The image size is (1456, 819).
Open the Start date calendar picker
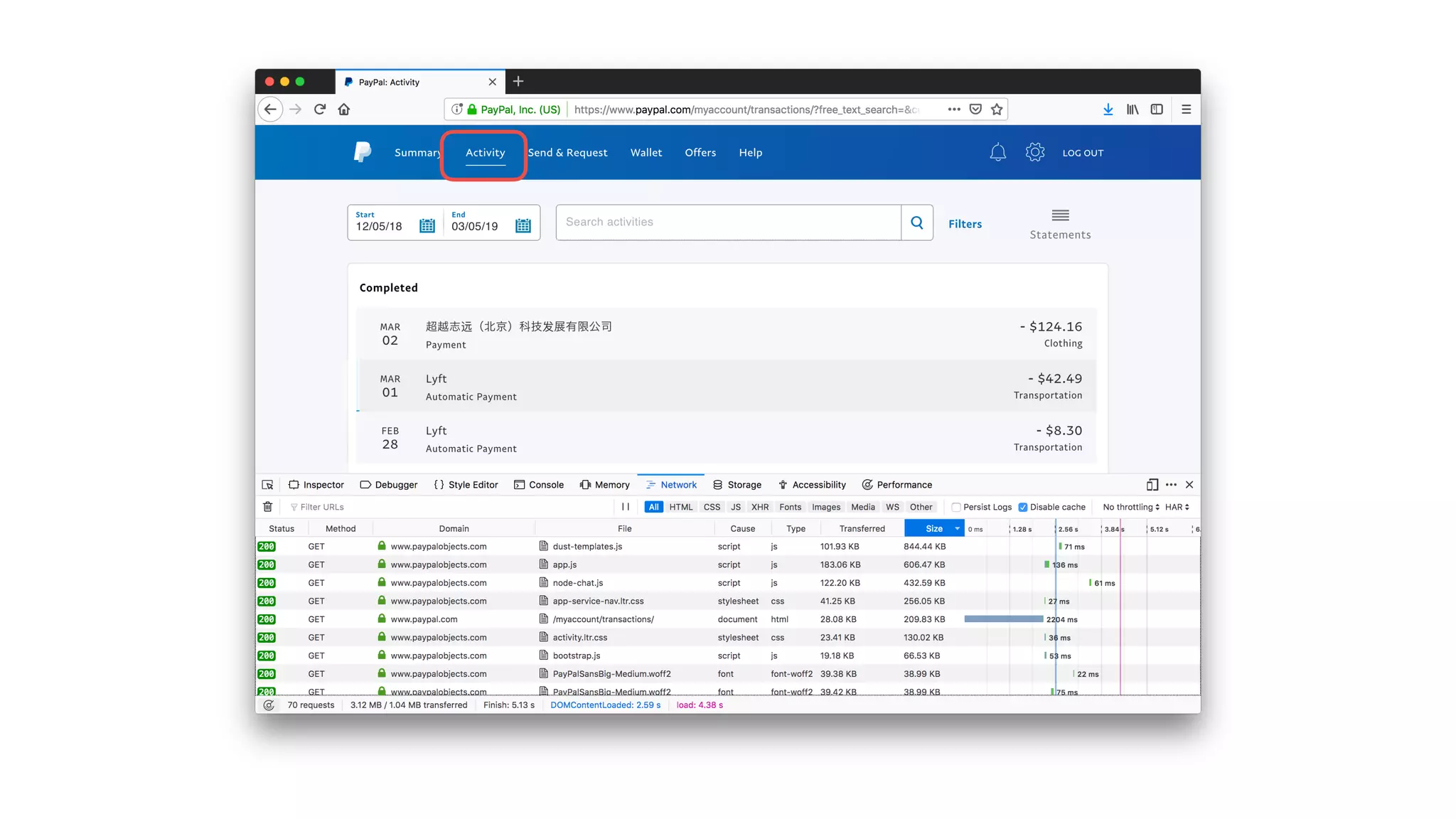[427, 226]
